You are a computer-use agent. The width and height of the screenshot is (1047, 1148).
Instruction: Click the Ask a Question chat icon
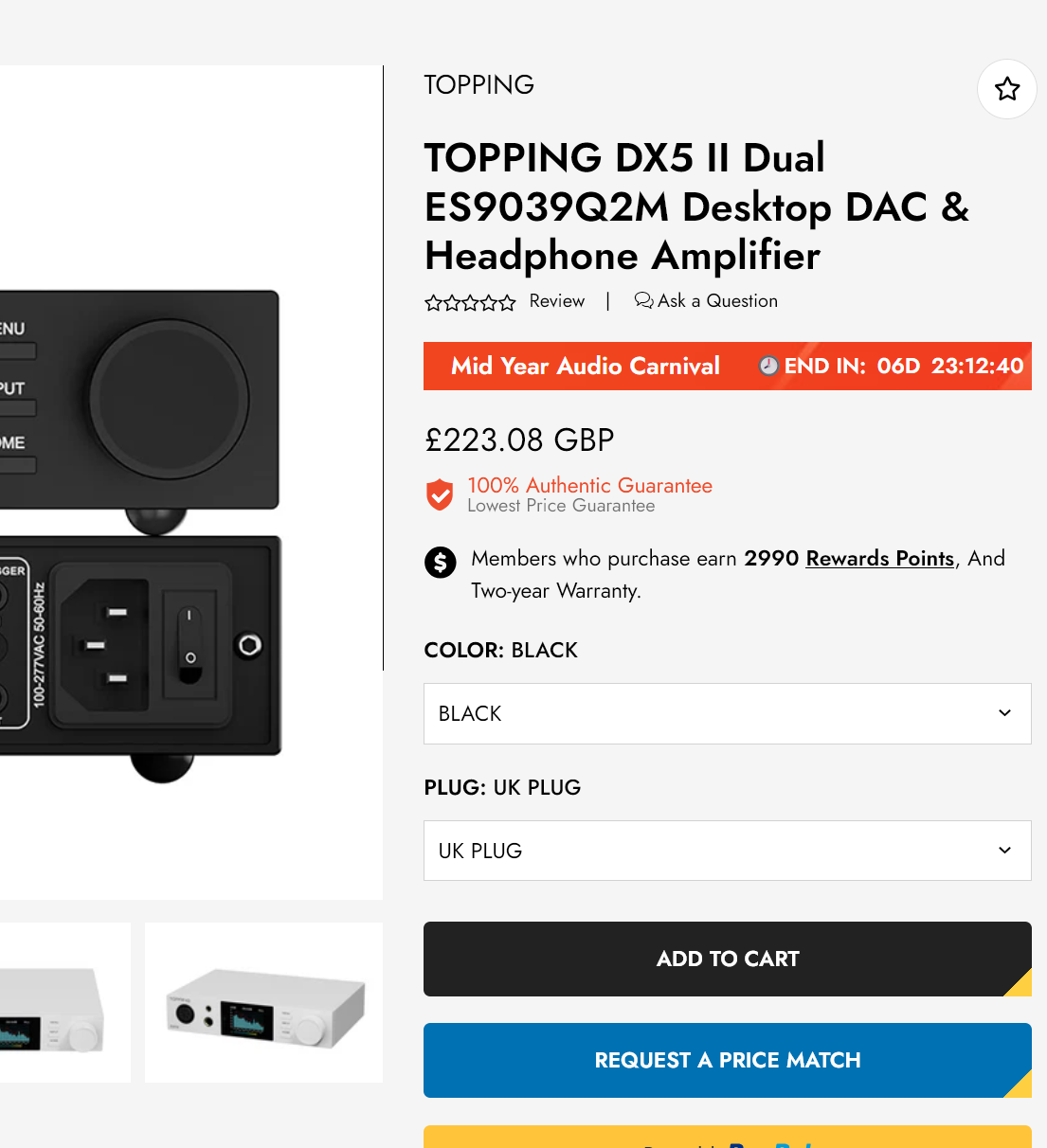[643, 300]
